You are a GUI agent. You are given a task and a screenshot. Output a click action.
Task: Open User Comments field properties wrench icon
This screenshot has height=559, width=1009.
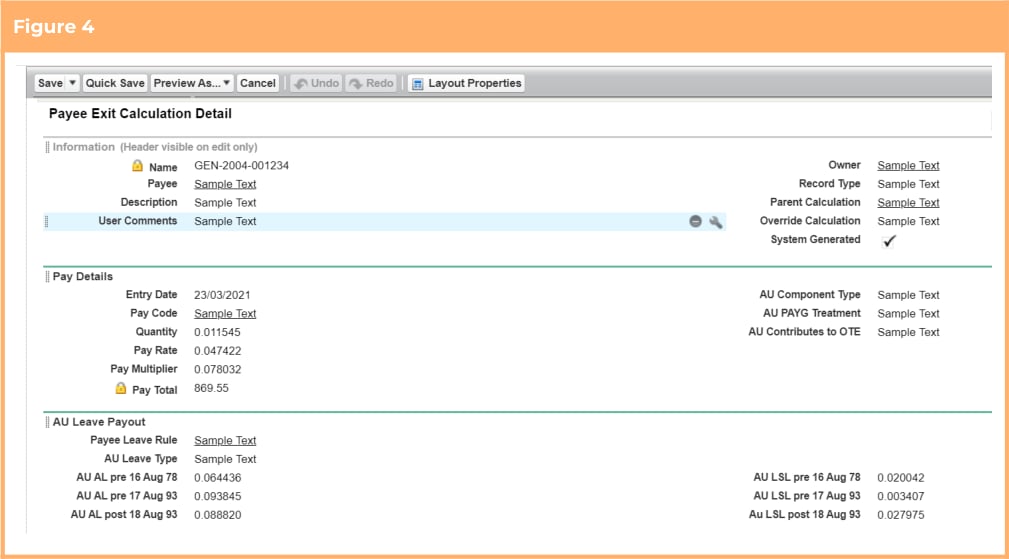[x=716, y=222]
